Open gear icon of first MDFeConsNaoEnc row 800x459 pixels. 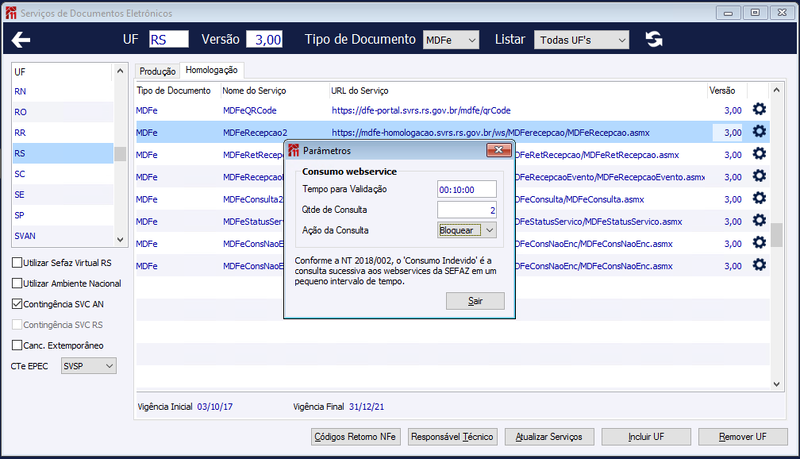click(x=759, y=242)
